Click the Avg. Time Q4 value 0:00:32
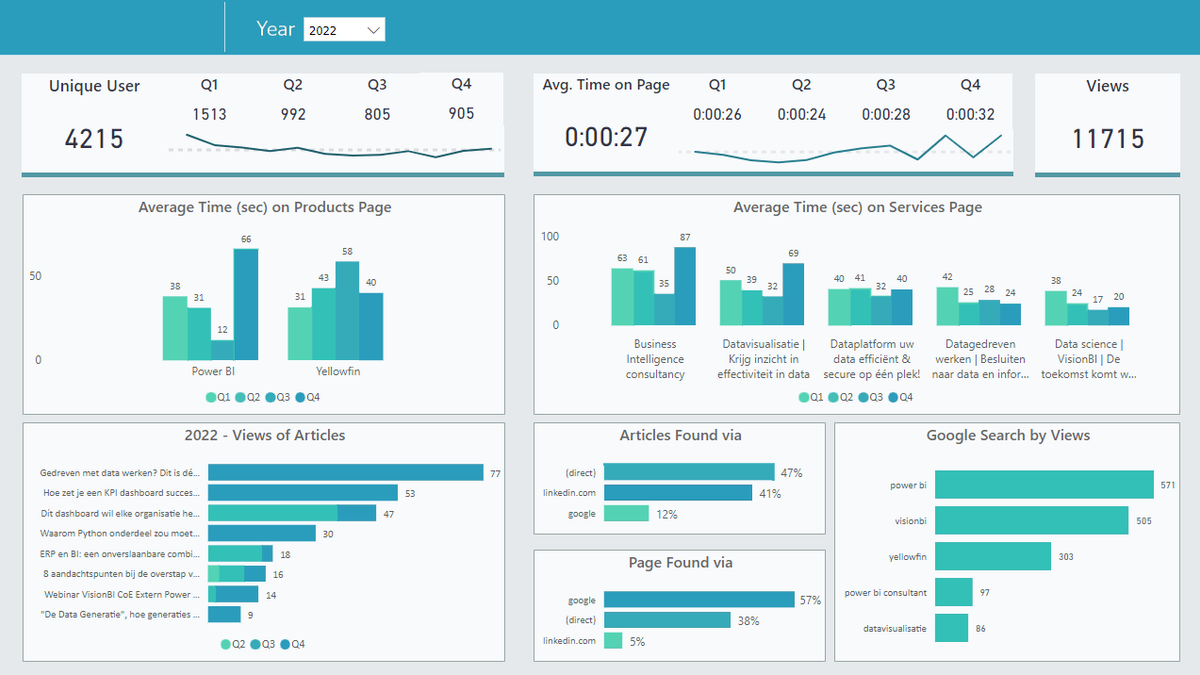Image resolution: width=1200 pixels, height=675 pixels. pyautogui.click(x=970, y=114)
